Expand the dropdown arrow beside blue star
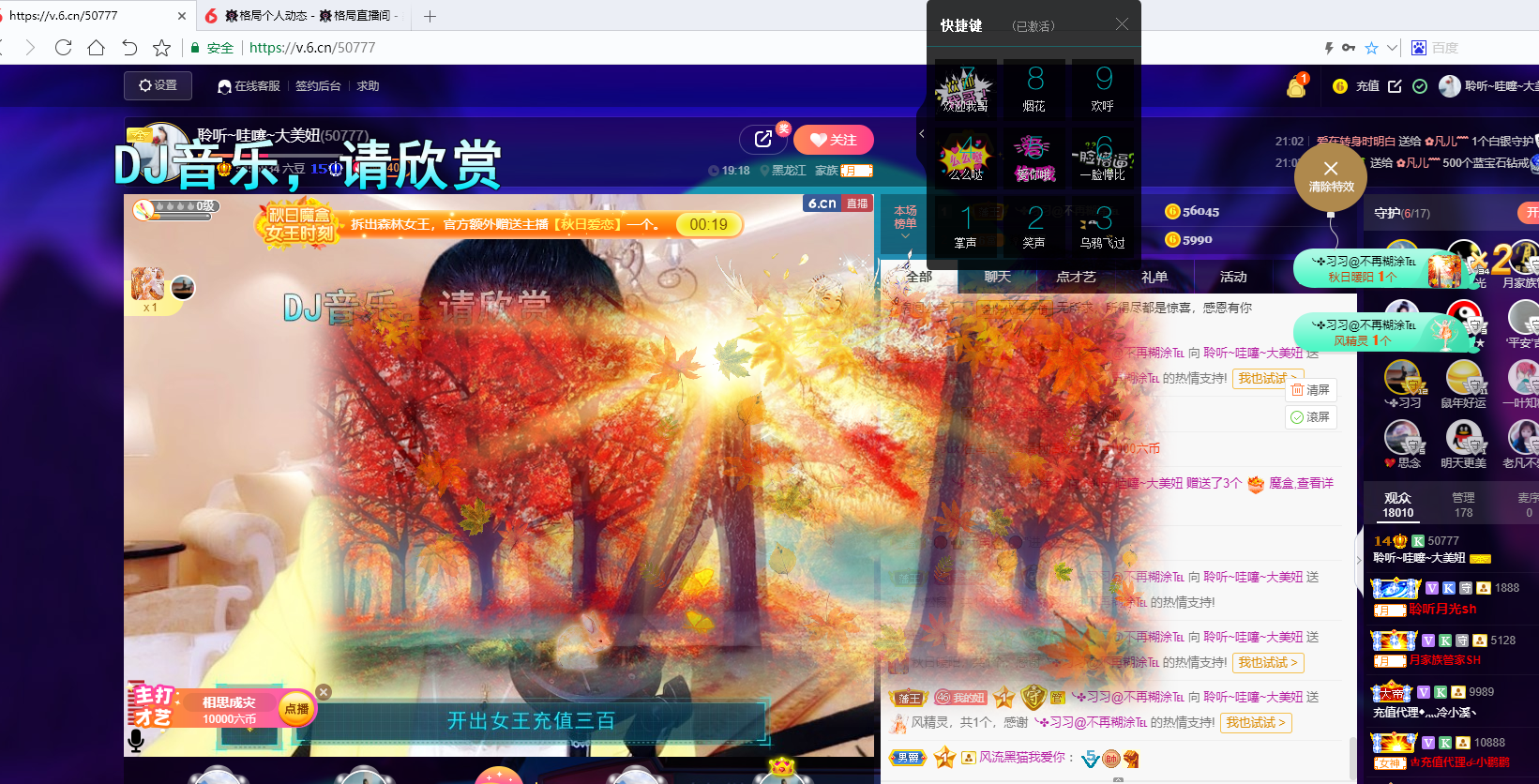The image size is (1539, 784). pos(1393,48)
